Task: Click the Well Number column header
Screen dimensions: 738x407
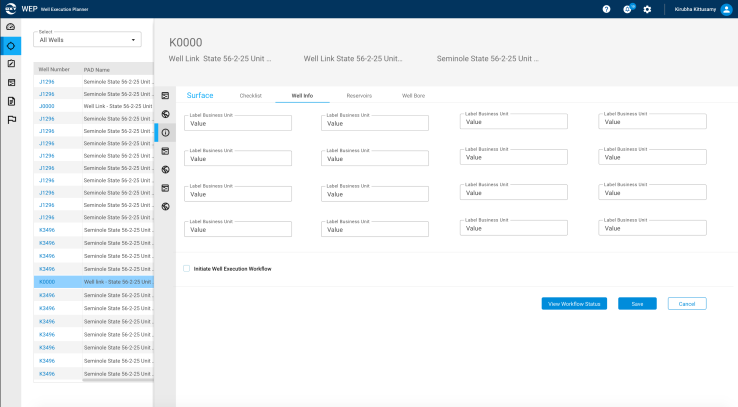Action: pyautogui.click(x=54, y=69)
